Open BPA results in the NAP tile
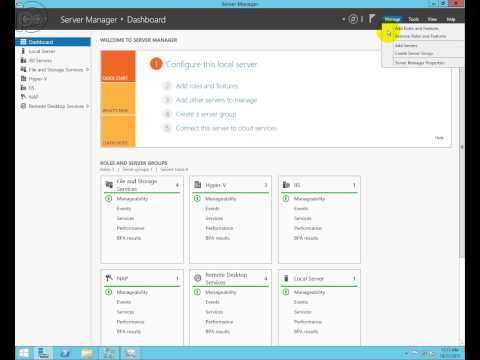 pyautogui.click(x=129, y=331)
